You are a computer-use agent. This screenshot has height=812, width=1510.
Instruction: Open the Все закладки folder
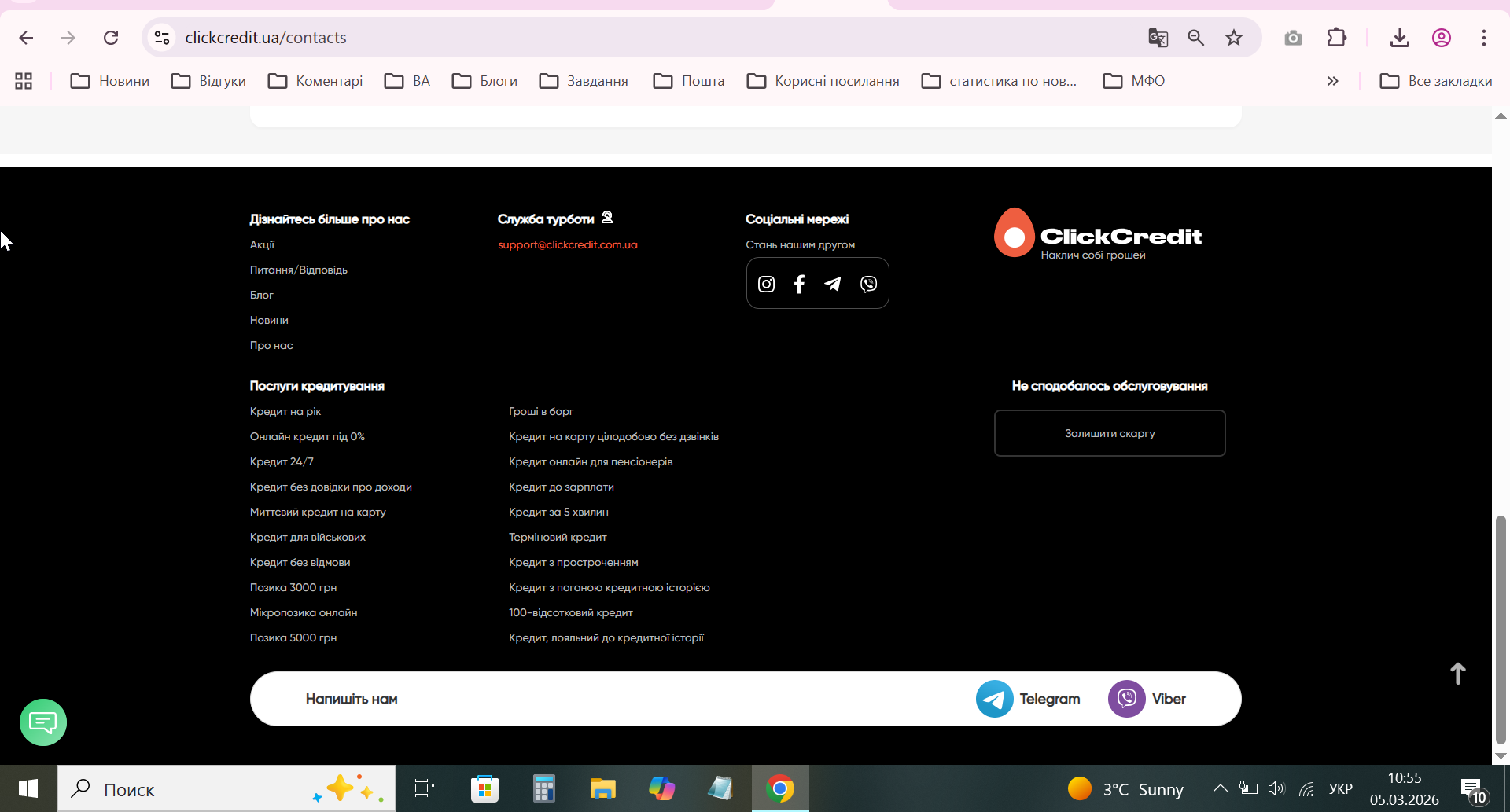pos(1436,81)
